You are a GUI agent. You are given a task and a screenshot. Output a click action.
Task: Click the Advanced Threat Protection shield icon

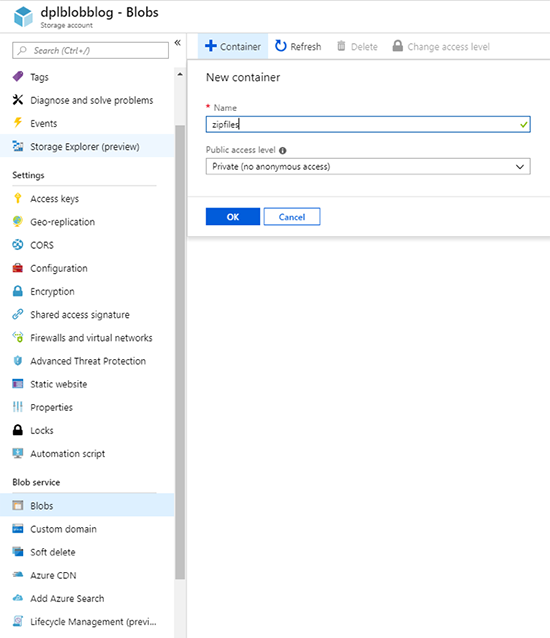click(x=18, y=361)
